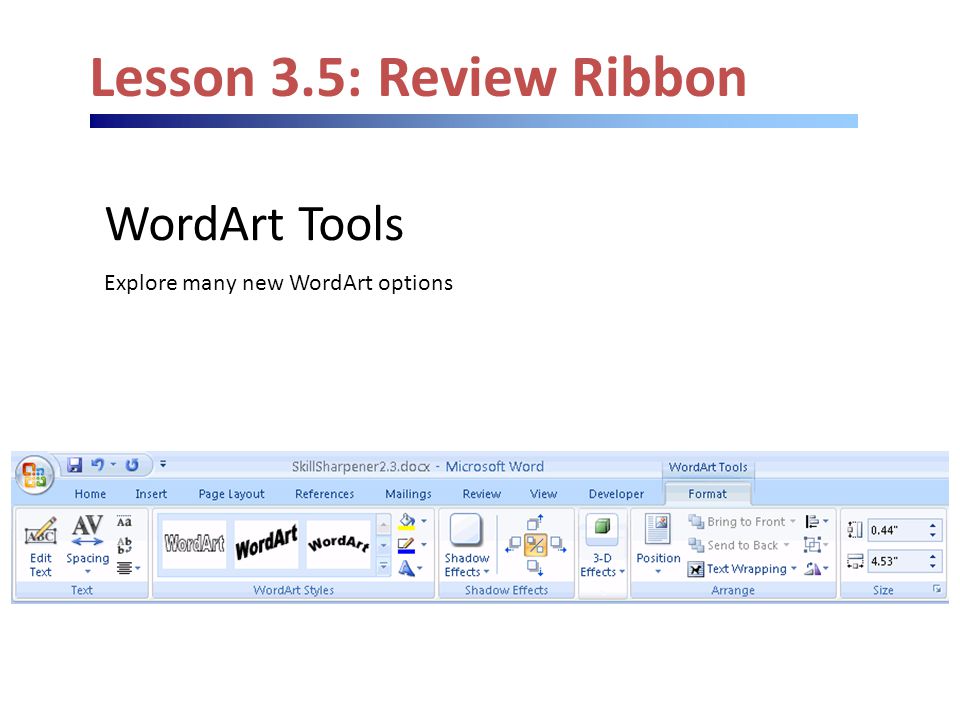The width and height of the screenshot is (960, 720).
Task: Open the Bring to Front dropdown arrow
Action: (793, 522)
